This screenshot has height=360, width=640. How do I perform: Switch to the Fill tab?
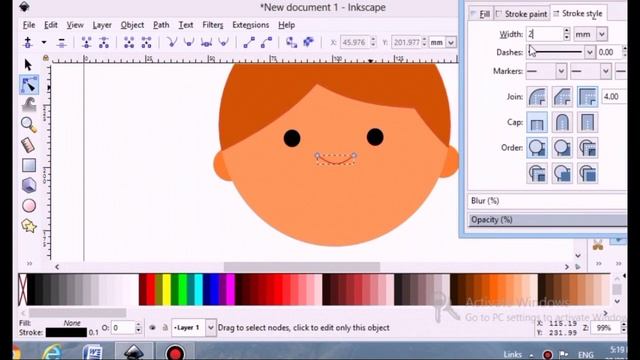481,14
